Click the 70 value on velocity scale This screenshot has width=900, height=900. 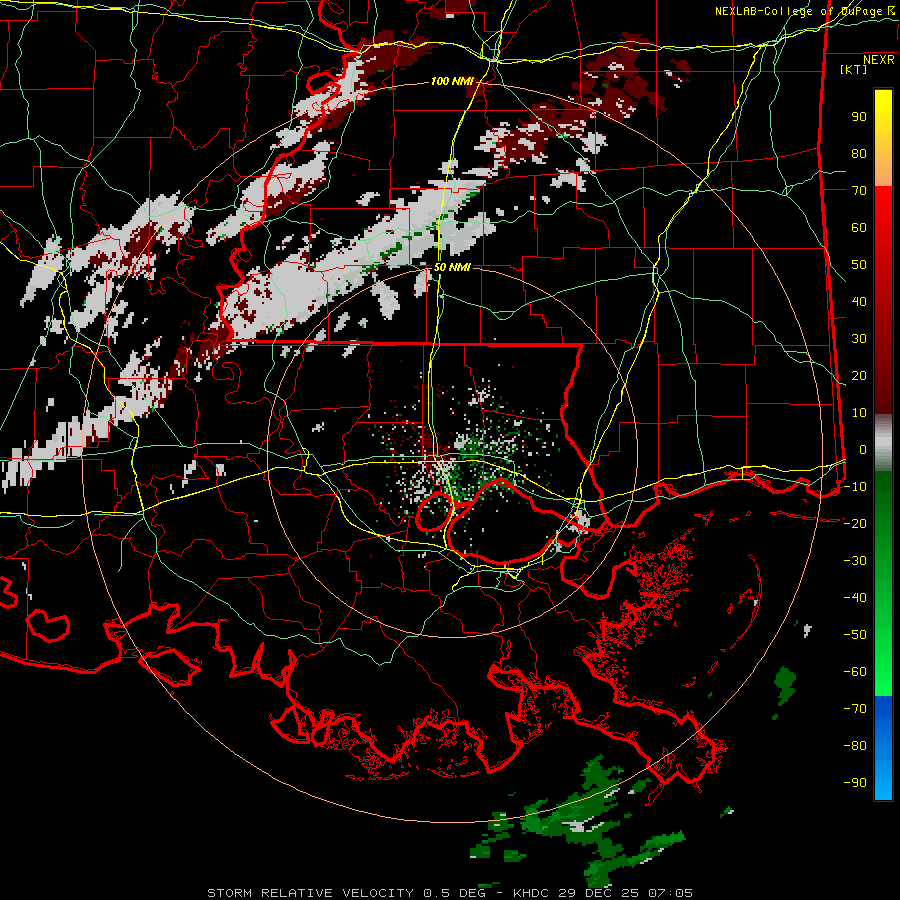(859, 191)
